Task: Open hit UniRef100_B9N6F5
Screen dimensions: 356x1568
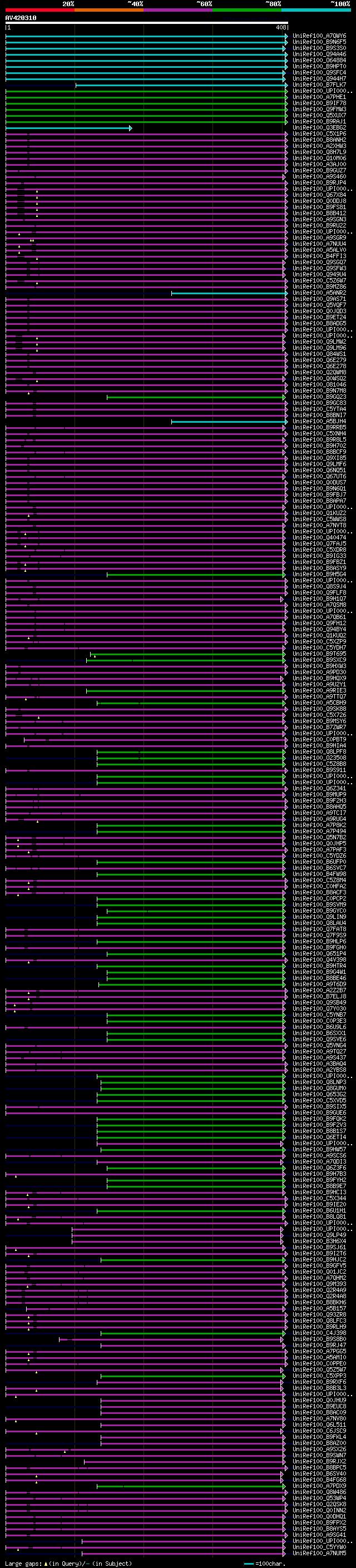Action: [319, 42]
